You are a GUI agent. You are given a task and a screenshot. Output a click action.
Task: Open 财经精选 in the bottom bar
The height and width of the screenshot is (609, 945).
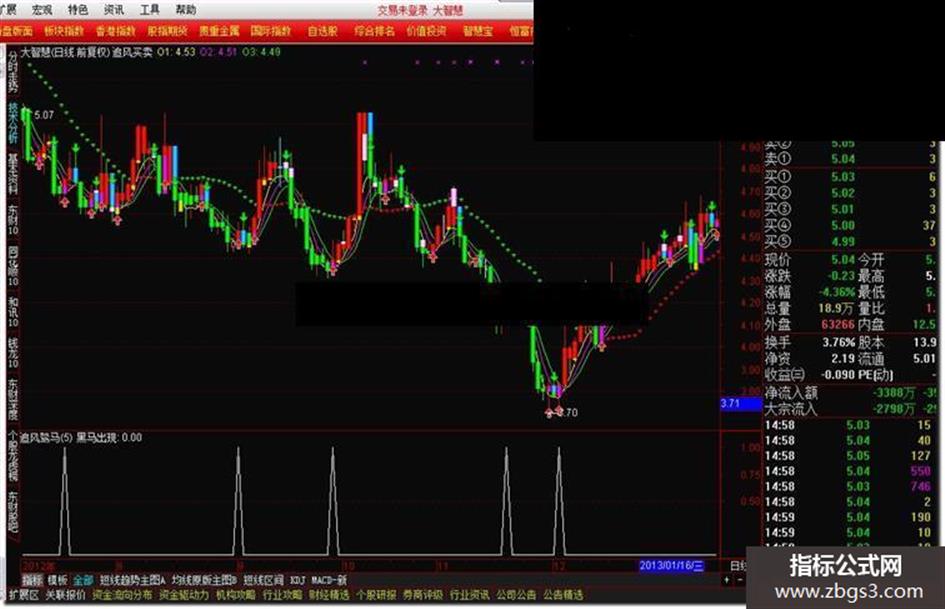click(329, 595)
